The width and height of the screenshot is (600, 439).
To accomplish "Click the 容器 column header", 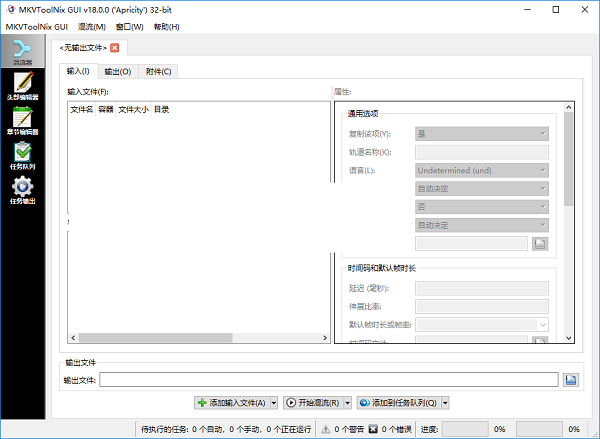I will coord(106,109).
